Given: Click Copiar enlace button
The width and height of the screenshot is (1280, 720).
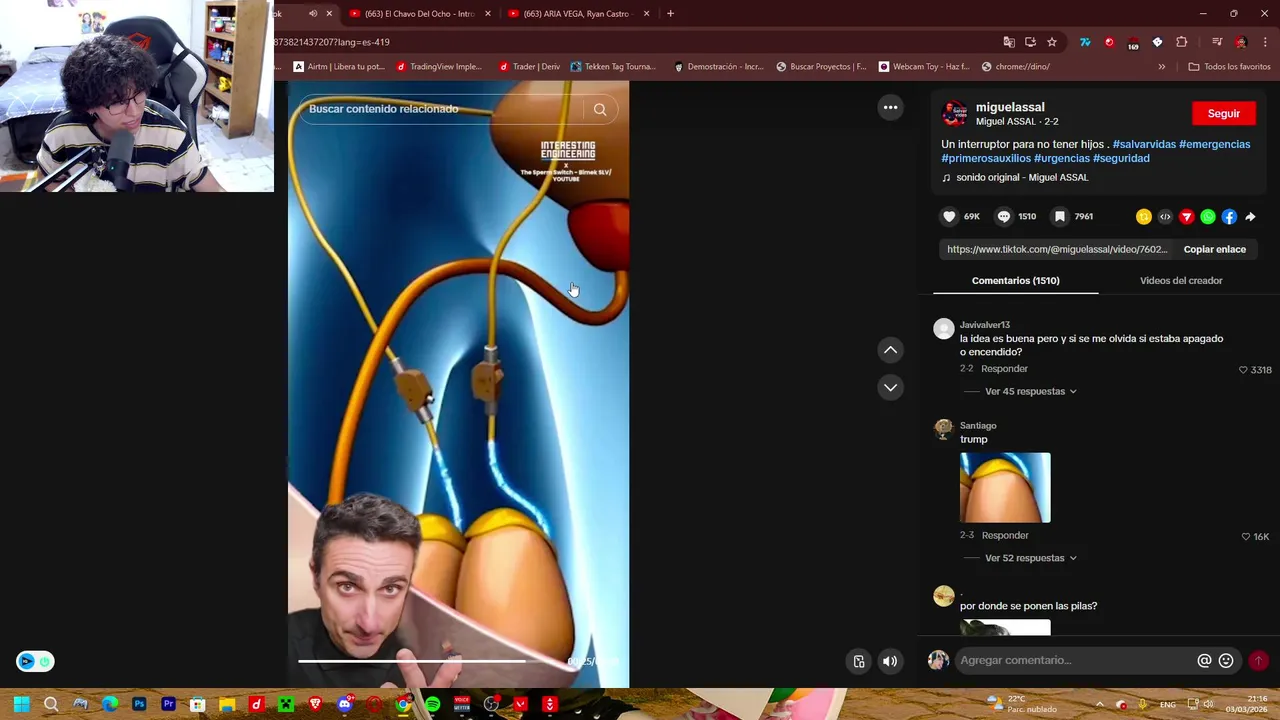Looking at the screenshot, I should pyautogui.click(x=1214, y=249).
